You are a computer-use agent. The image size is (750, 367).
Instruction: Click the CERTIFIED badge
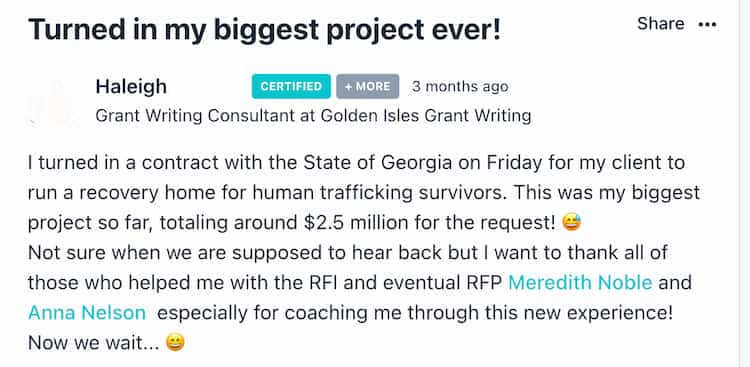pos(291,87)
